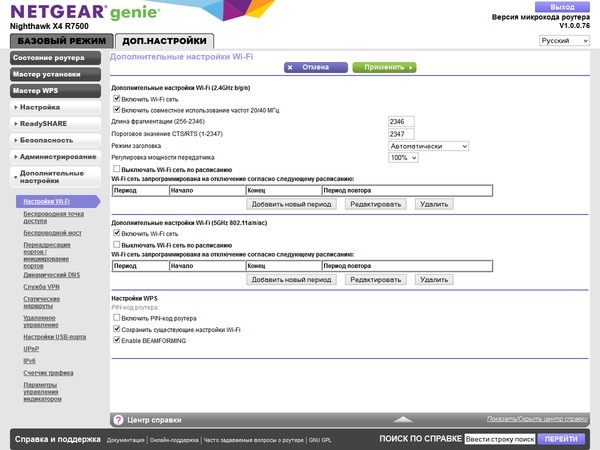Image resolution: width=600 pixels, height=450 pixels.
Task: Switch to БАЗОВЫЙ РЕЖИМ tab
Action: (x=62, y=41)
